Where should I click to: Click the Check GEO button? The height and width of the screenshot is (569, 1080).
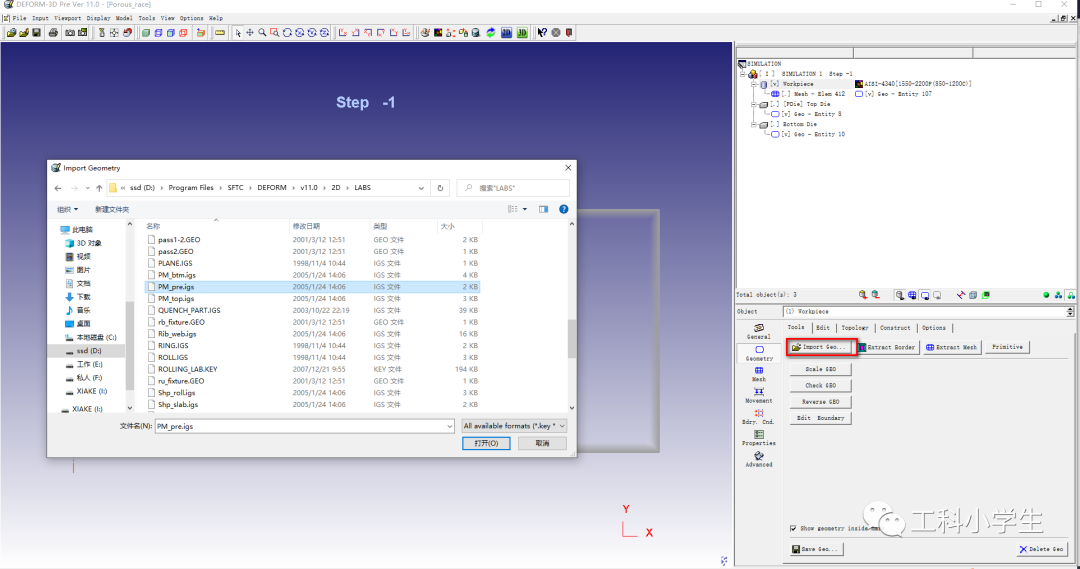[x=820, y=385]
